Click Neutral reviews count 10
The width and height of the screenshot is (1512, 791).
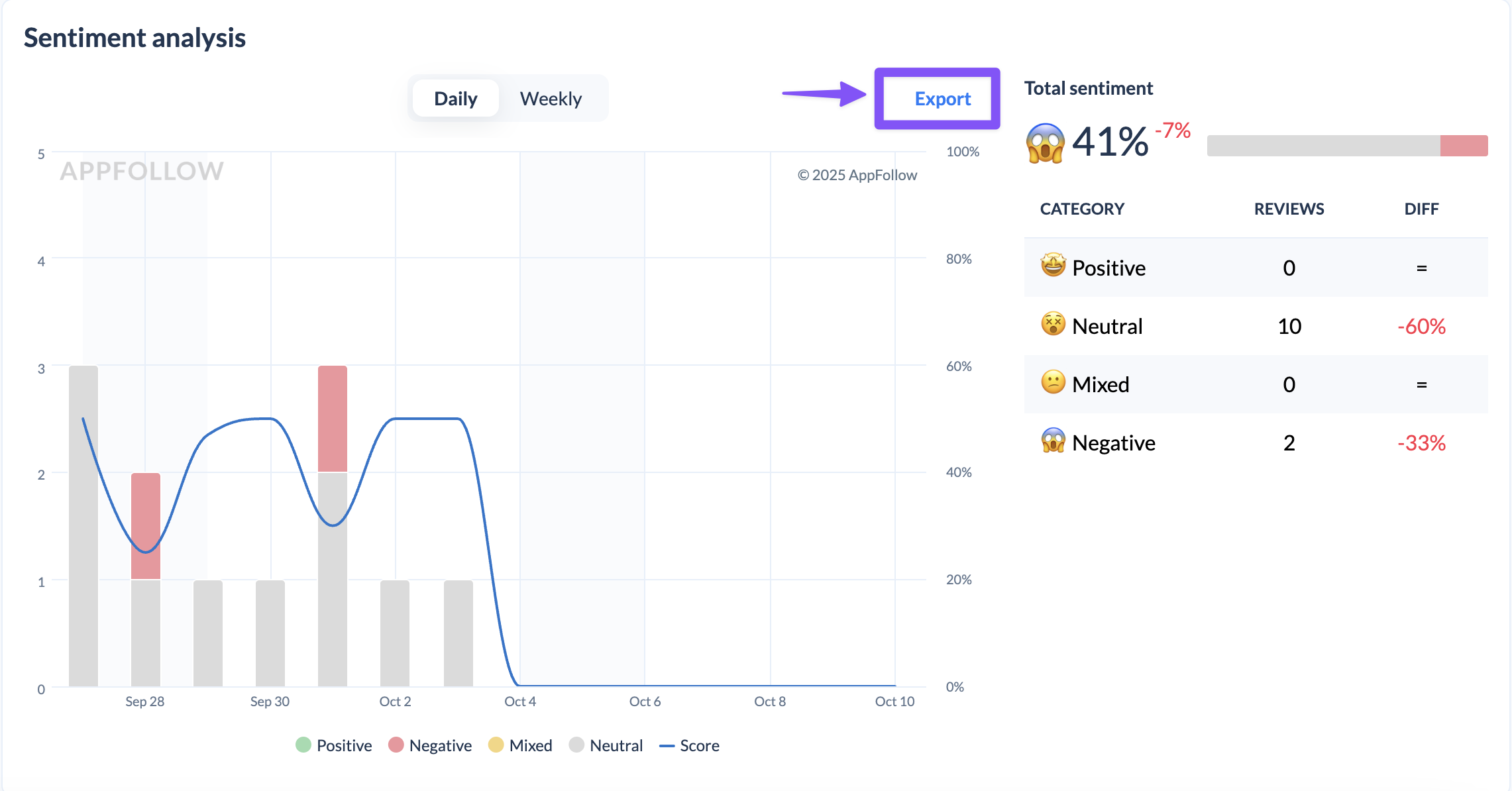pyautogui.click(x=1289, y=326)
